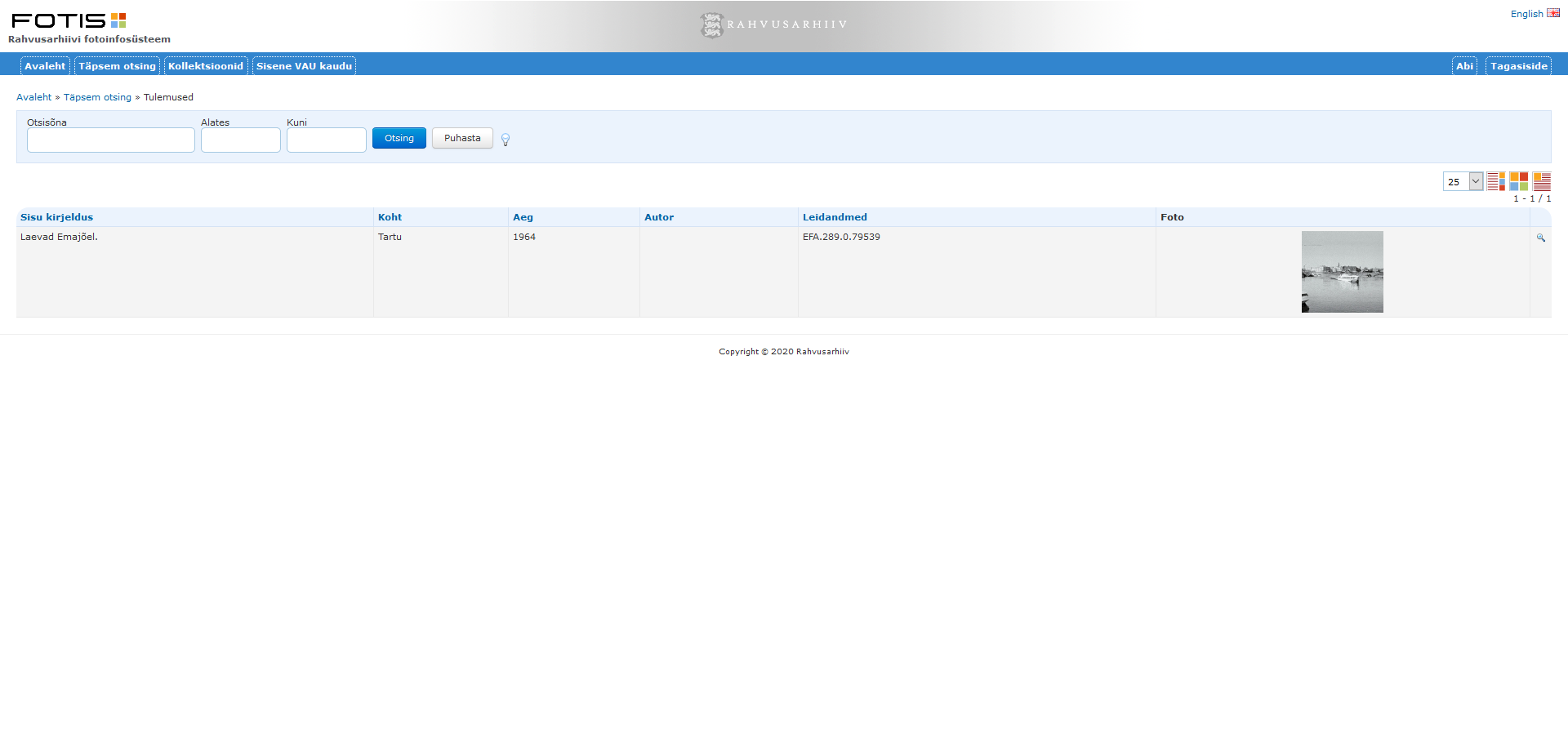Viewport: 1568px width, 756px height.
Task: Open the Täpsem otsing menu item
Action: tap(117, 66)
